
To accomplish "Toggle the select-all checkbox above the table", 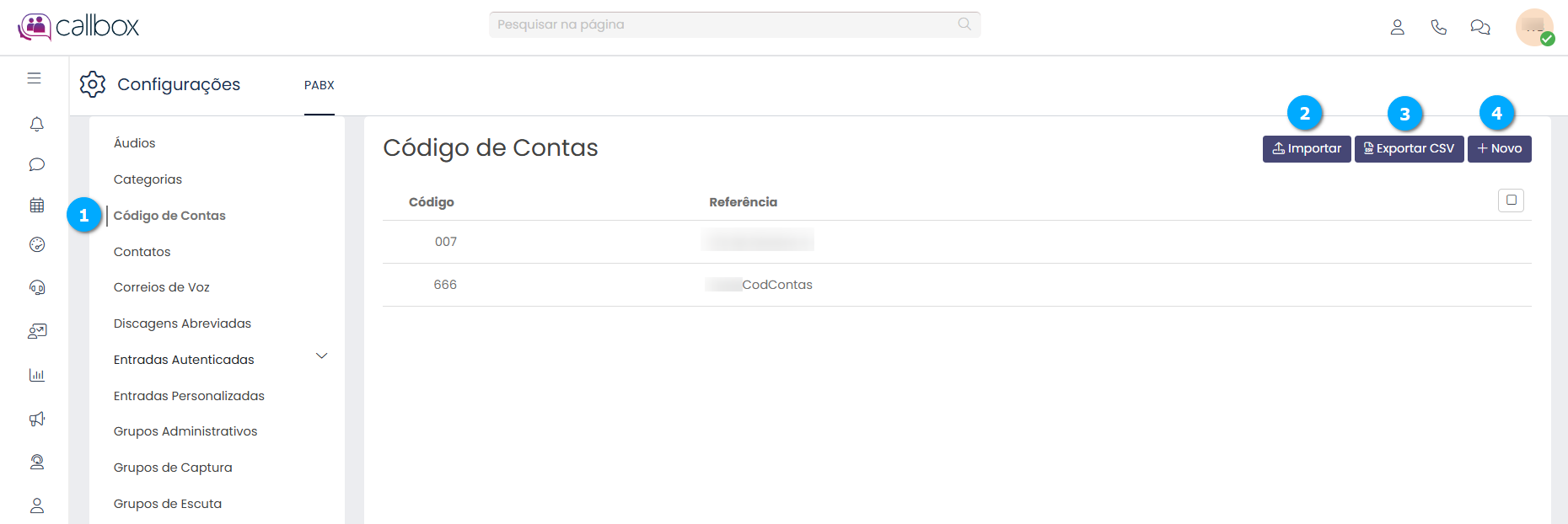I will [1511, 201].
